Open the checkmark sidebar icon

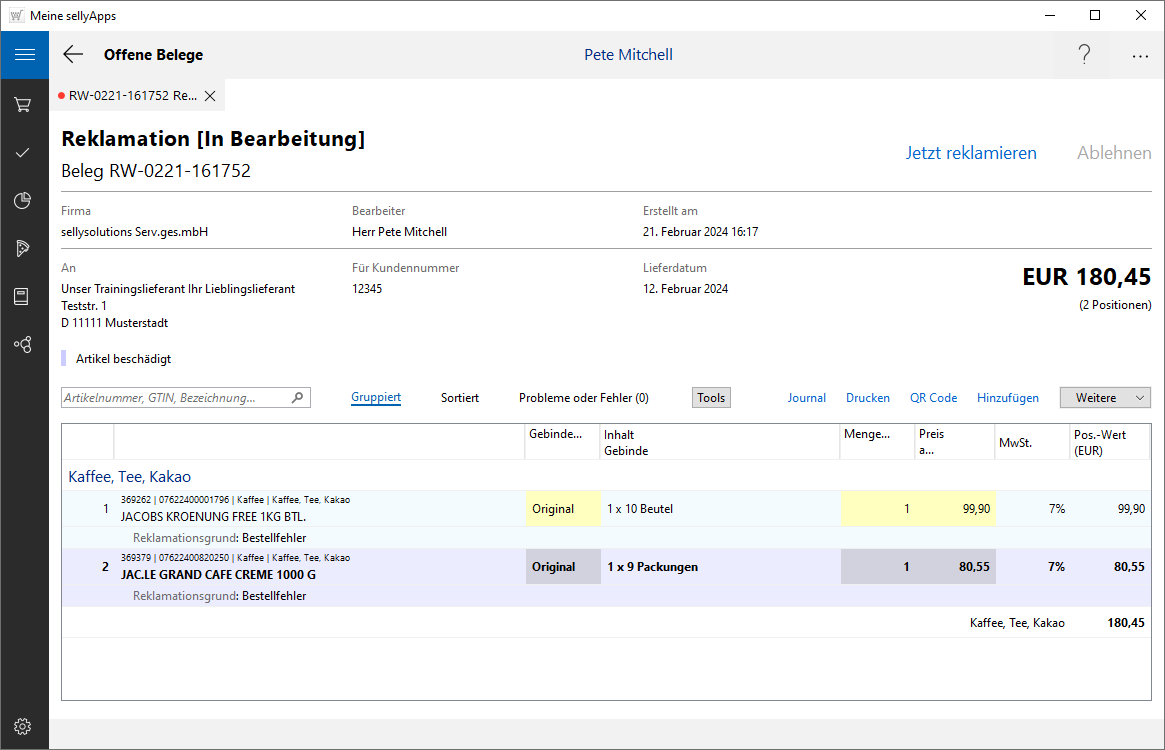[23, 152]
